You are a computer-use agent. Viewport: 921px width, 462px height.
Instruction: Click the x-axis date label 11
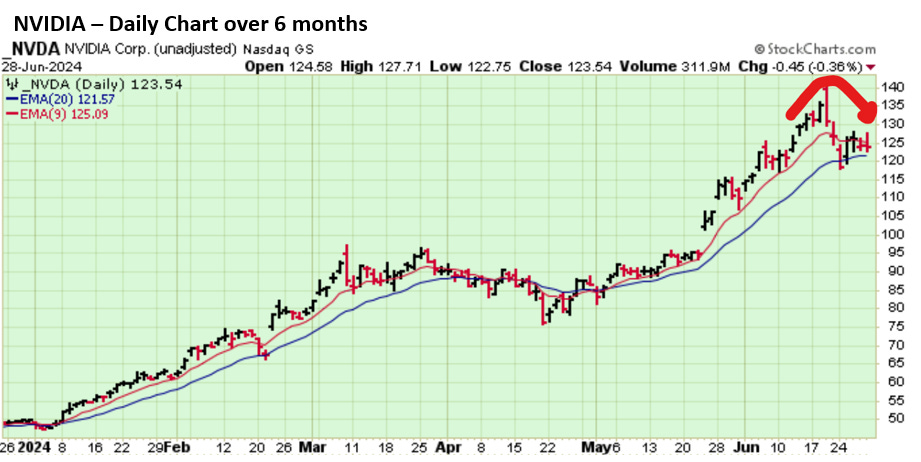click(351, 447)
